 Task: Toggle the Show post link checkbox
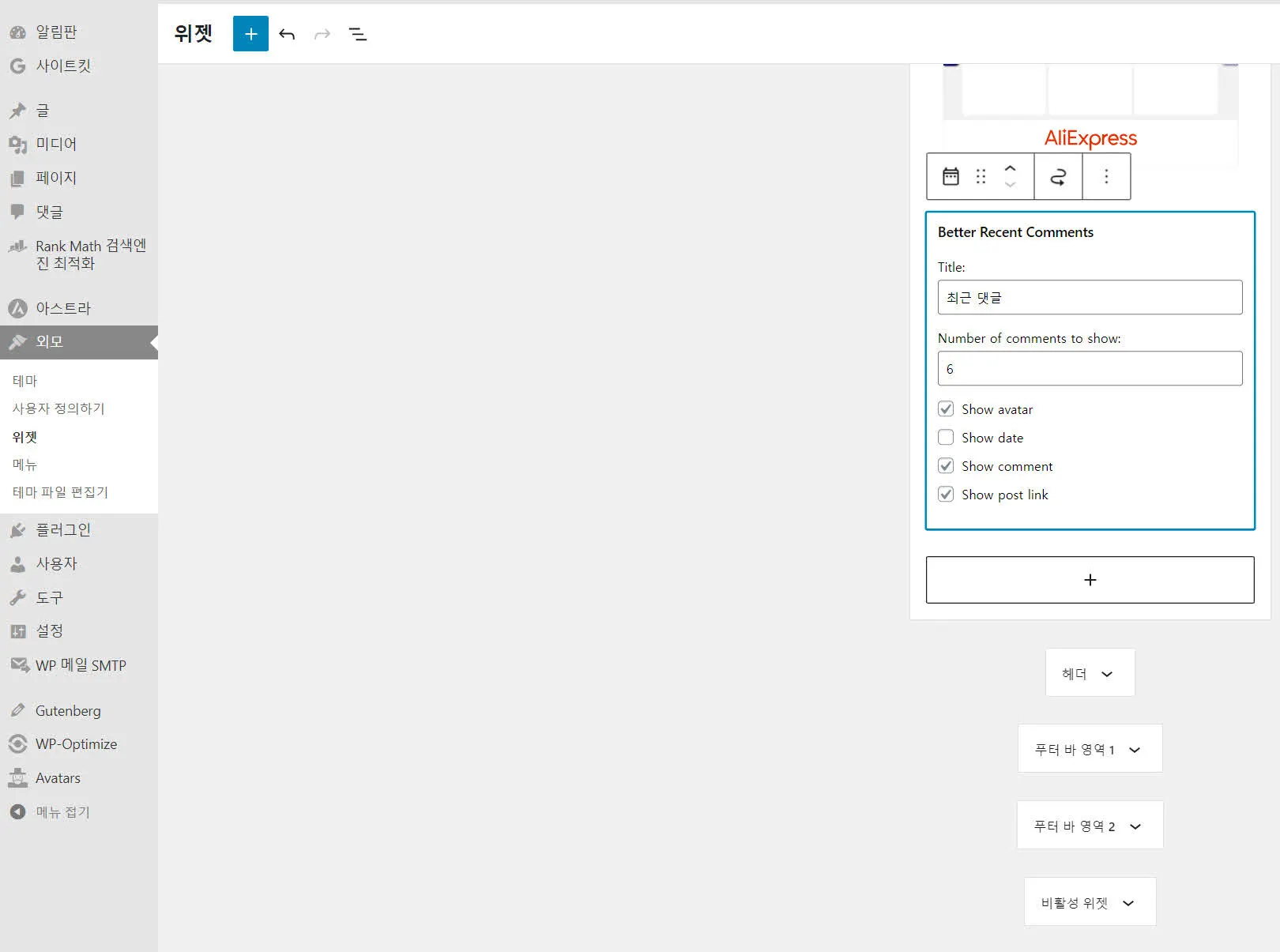click(946, 495)
